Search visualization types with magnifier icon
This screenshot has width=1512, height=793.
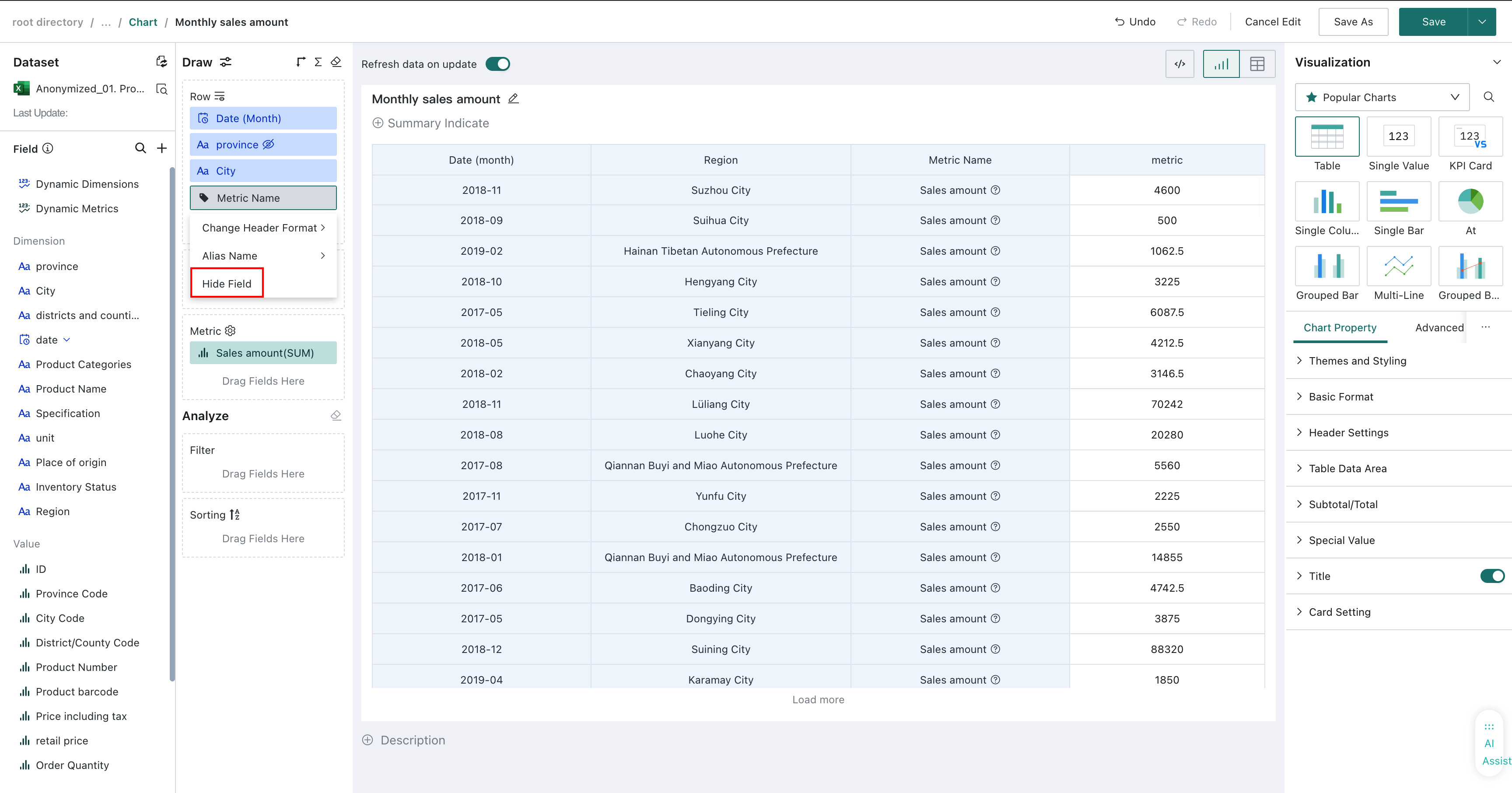click(x=1488, y=97)
